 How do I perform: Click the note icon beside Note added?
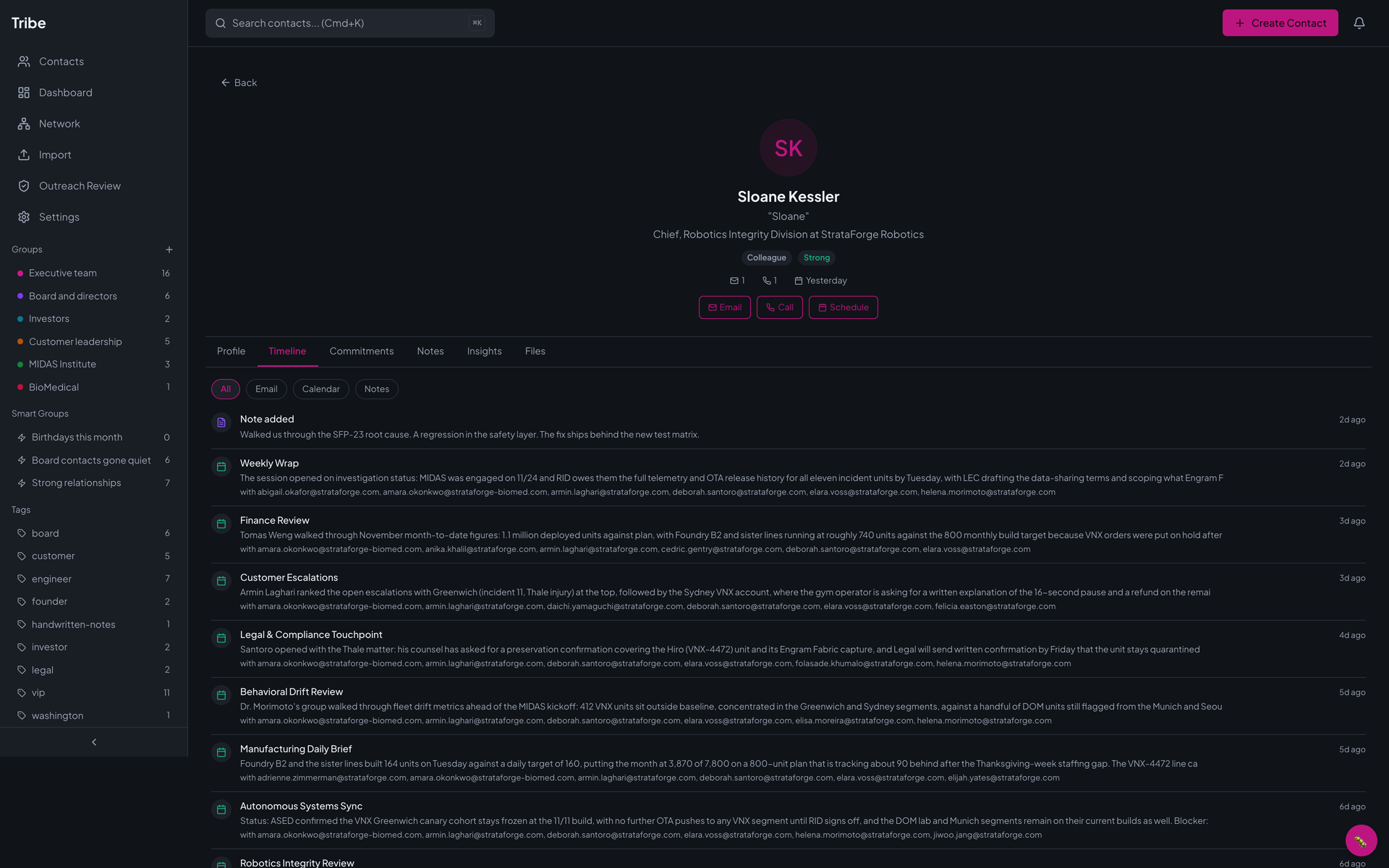coord(221,422)
